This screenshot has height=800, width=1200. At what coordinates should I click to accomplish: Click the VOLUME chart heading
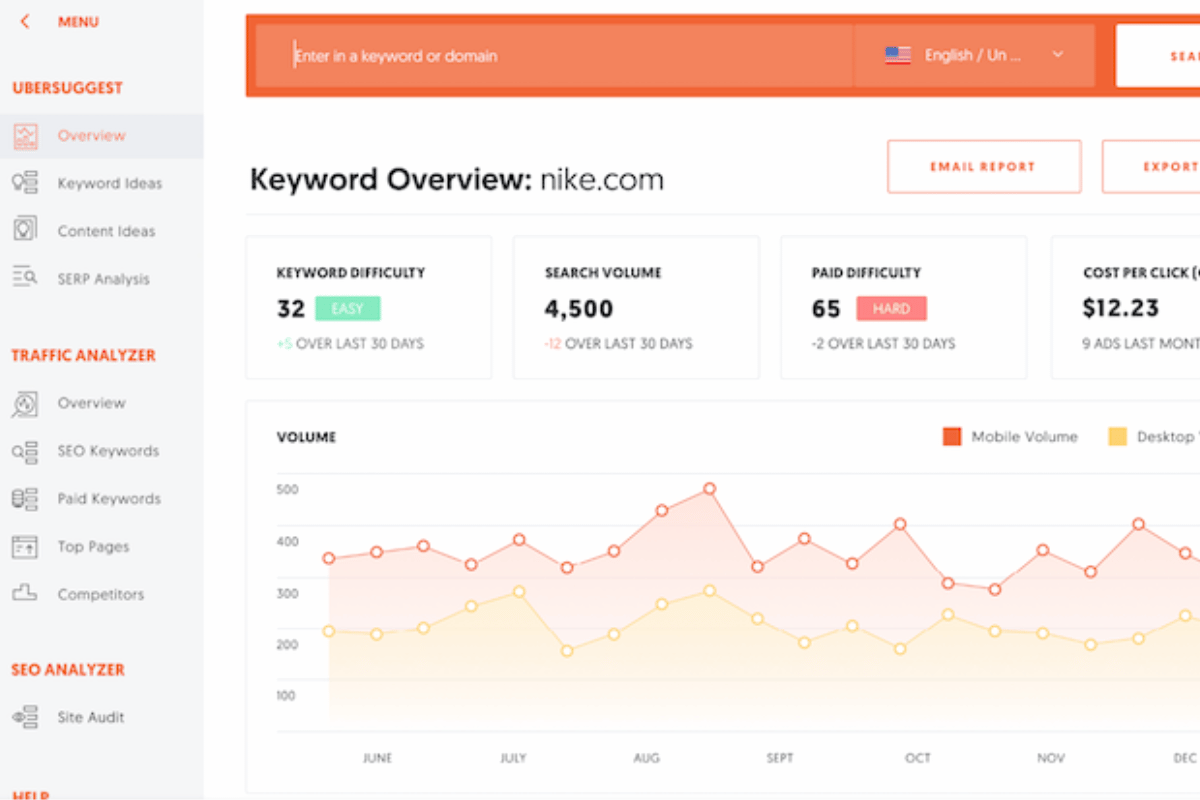306,437
